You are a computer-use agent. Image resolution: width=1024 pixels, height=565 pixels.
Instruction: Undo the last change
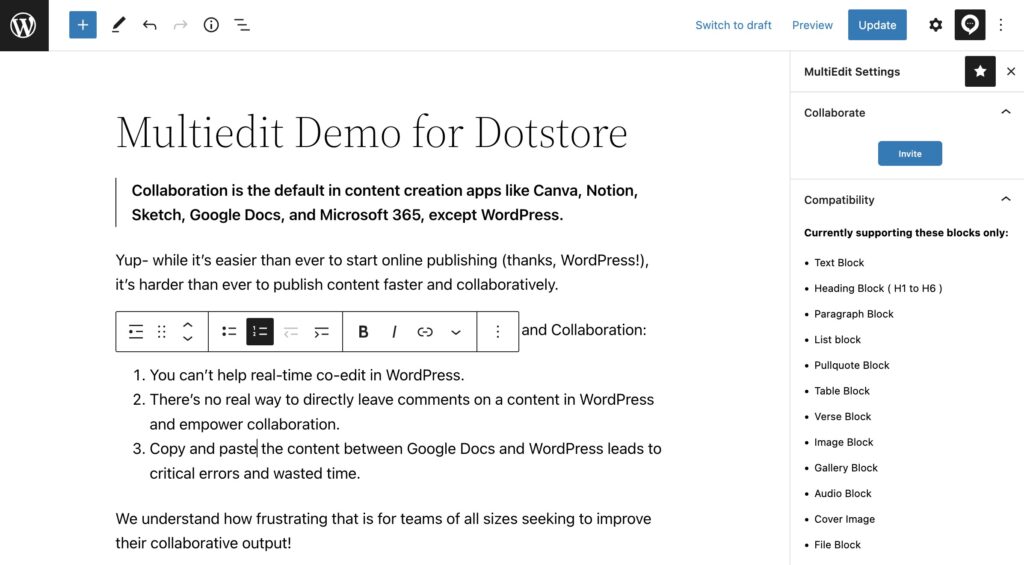tap(150, 25)
